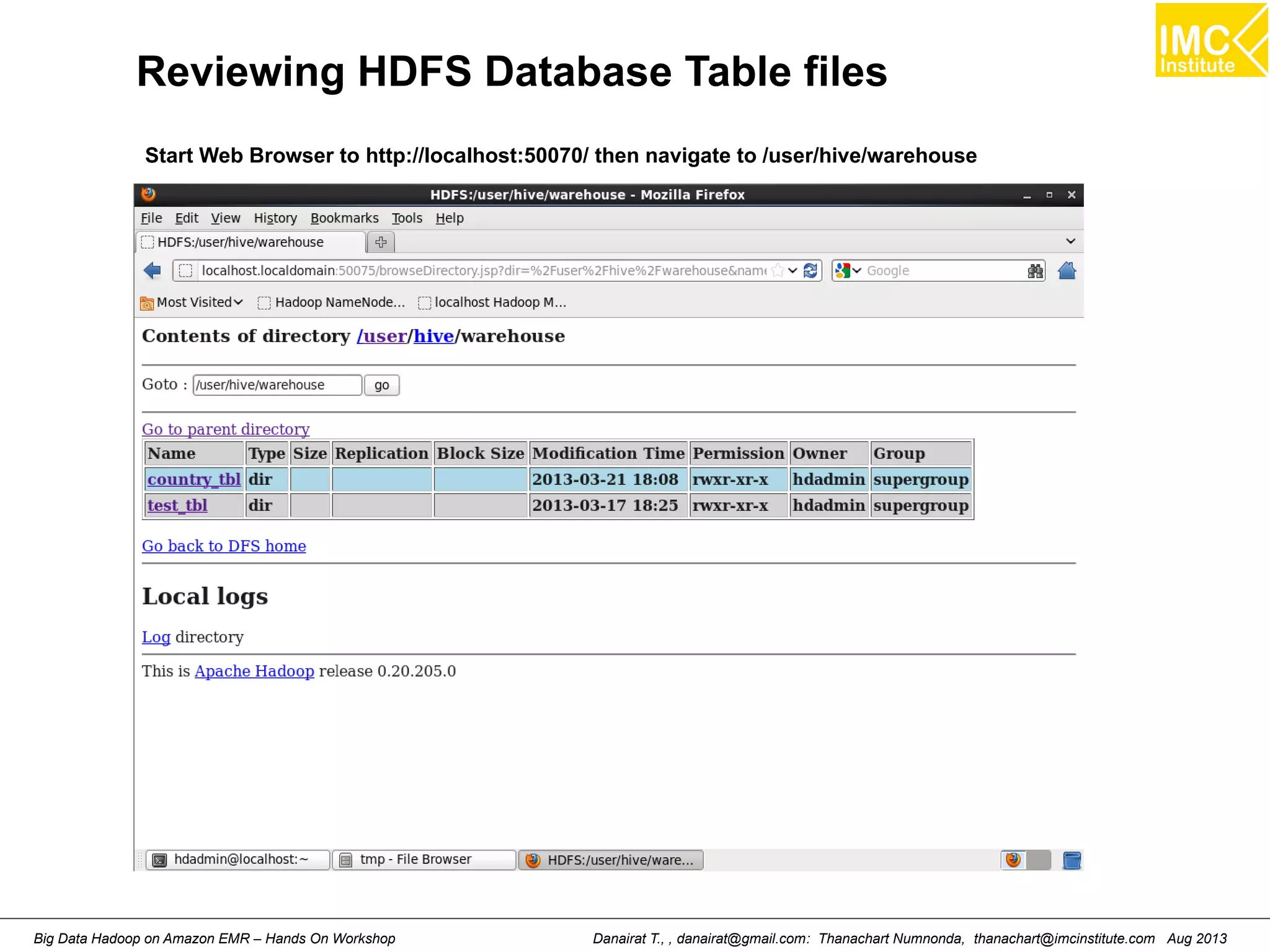Click the hive breadcrumb link in heading

[x=434, y=336]
